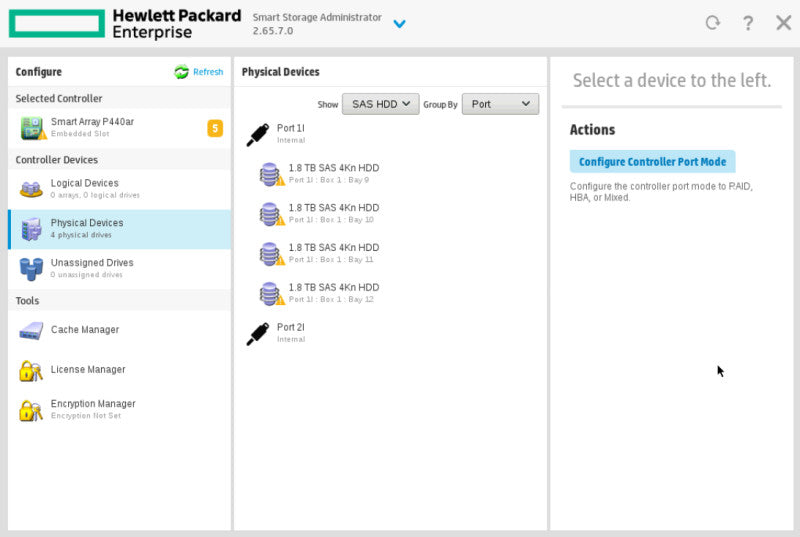Viewport: 800px width, 537px height.
Task: Open Cache Manager tool
Action: pyautogui.click(x=119, y=330)
